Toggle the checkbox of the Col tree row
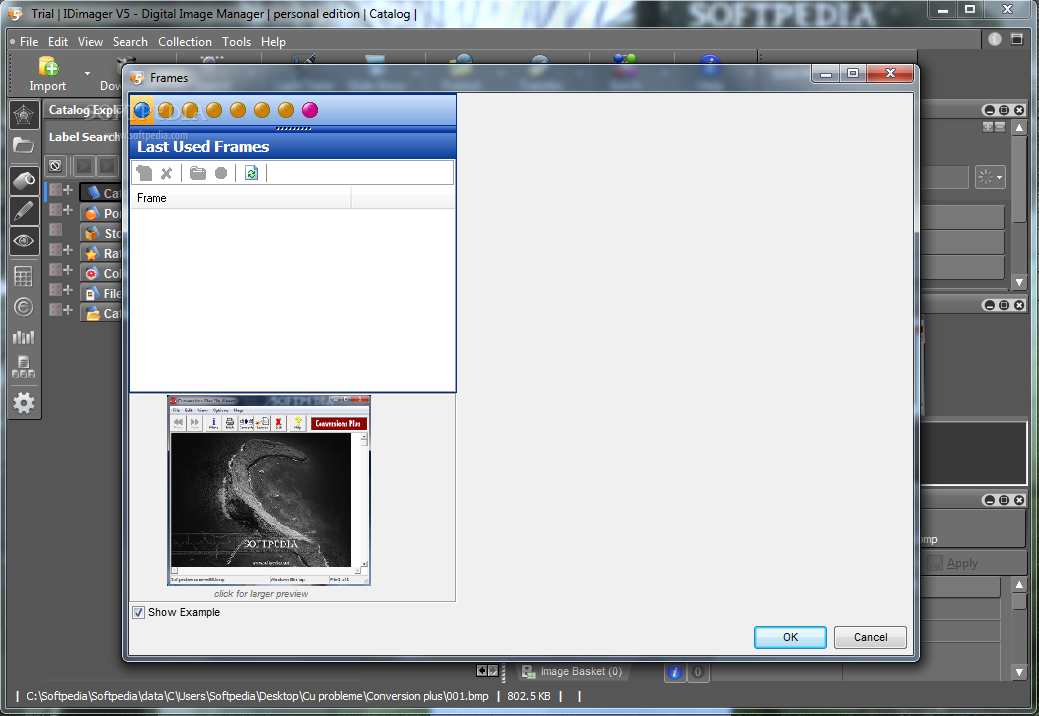Screen dimensions: 1039x716 (55, 269)
